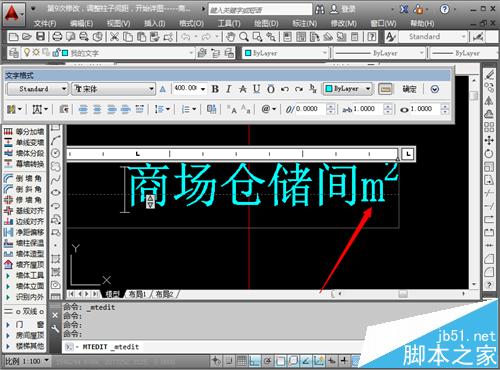Click the Width Factor 1.0000 field
Image resolution: width=500 pixels, height=370 pixels.
tap(424, 109)
